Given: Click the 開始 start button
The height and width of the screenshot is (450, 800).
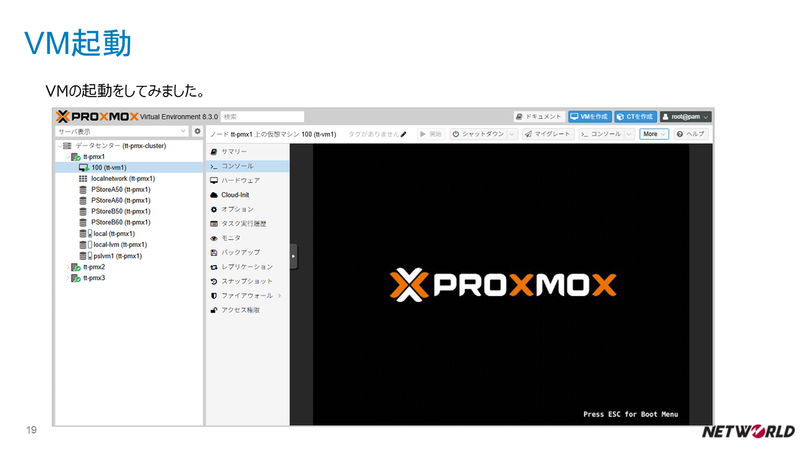Looking at the screenshot, I should tap(431, 134).
